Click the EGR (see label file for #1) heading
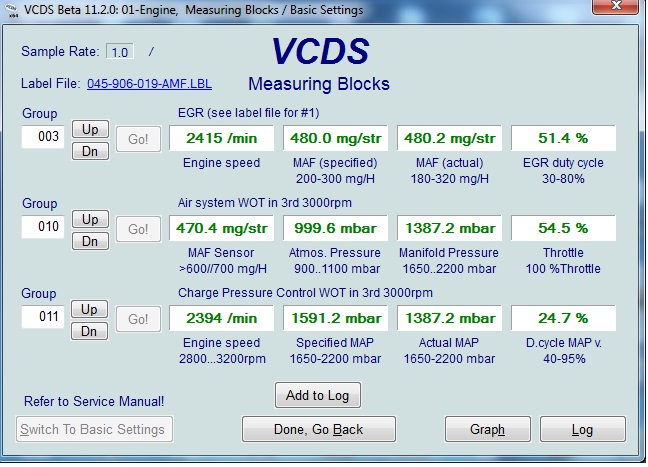Image resolution: width=648 pixels, height=467 pixels. pyautogui.click(x=248, y=113)
